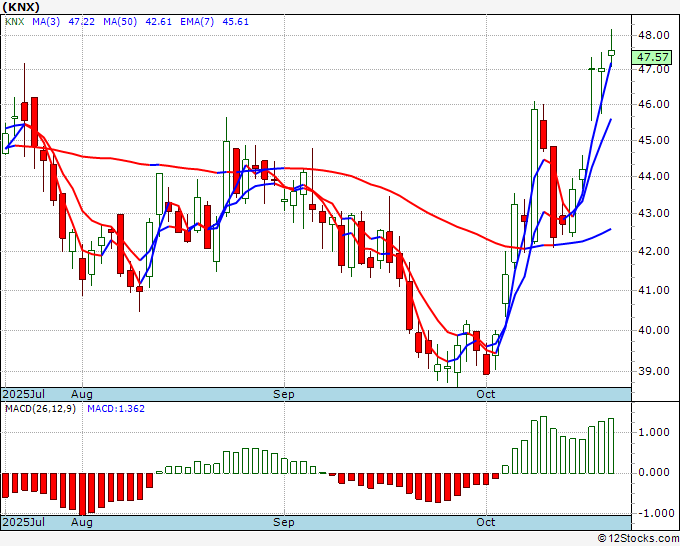Click the 43.00 price axis label
The height and width of the screenshot is (546, 680).
point(654,213)
